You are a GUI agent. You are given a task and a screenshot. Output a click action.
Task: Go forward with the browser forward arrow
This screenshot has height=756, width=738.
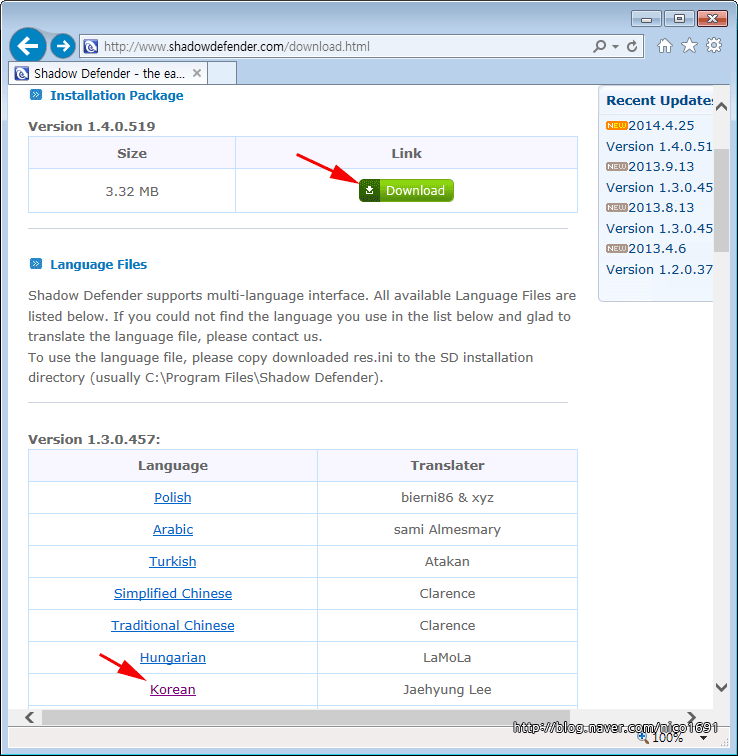tap(63, 46)
